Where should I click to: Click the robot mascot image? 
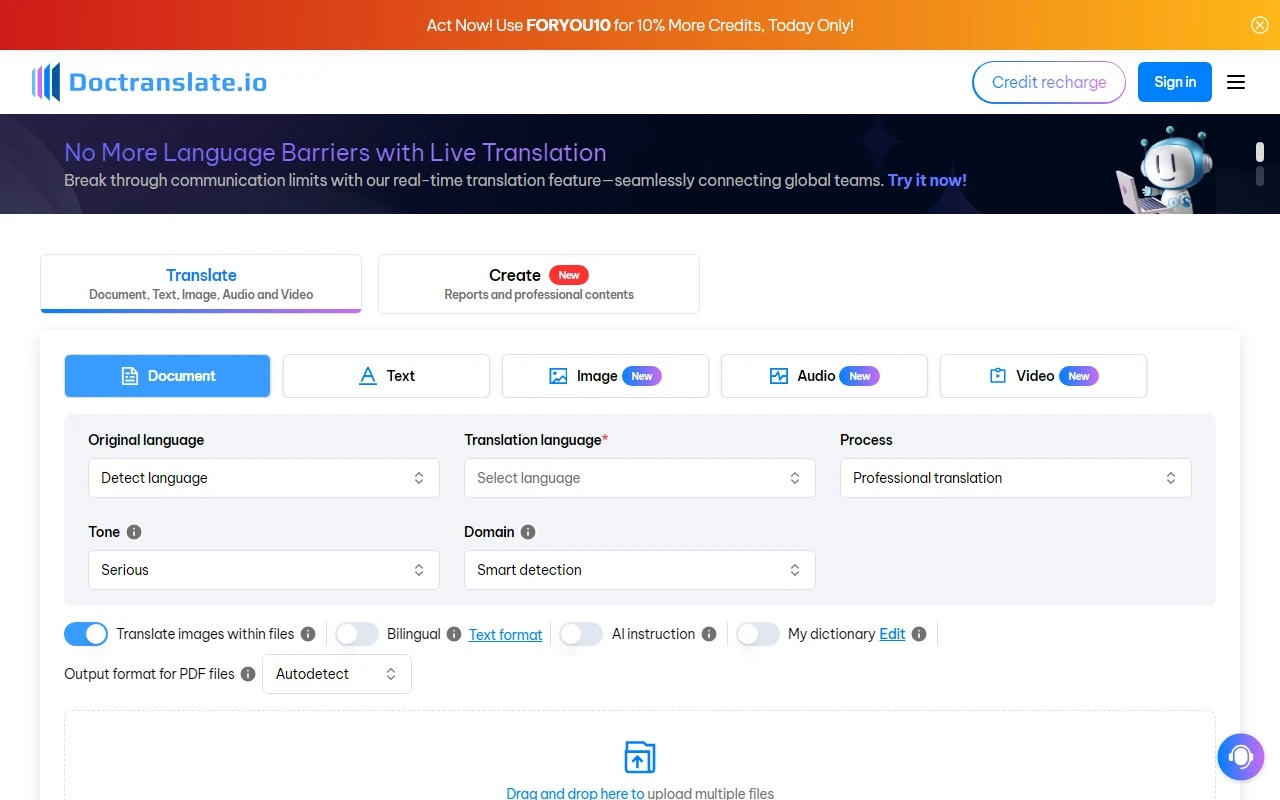tap(1165, 170)
